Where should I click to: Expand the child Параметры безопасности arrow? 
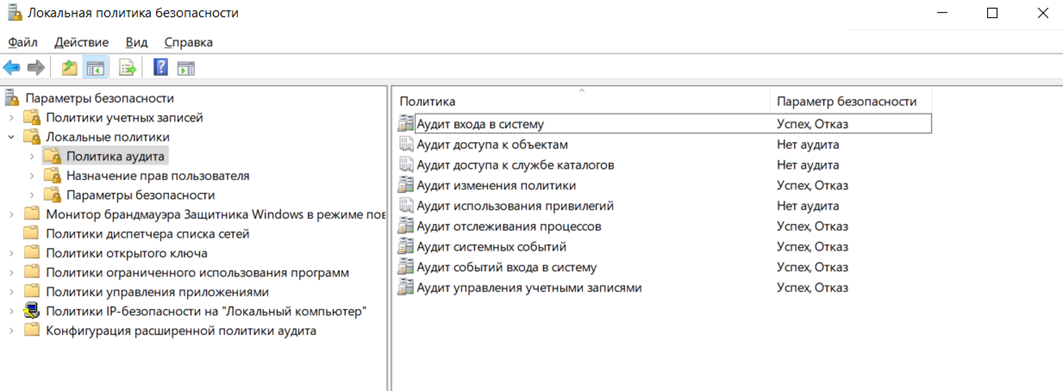click(x=32, y=195)
